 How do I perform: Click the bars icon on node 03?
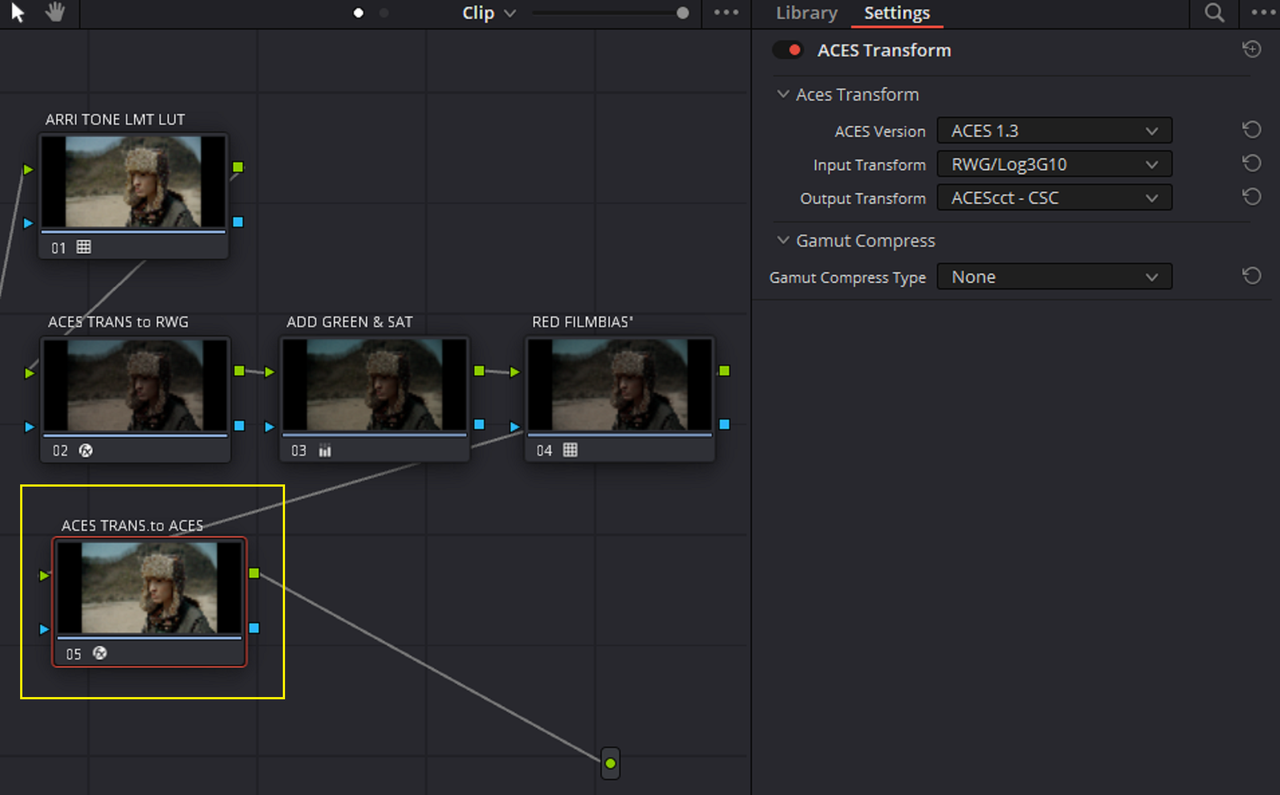pyautogui.click(x=325, y=451)
